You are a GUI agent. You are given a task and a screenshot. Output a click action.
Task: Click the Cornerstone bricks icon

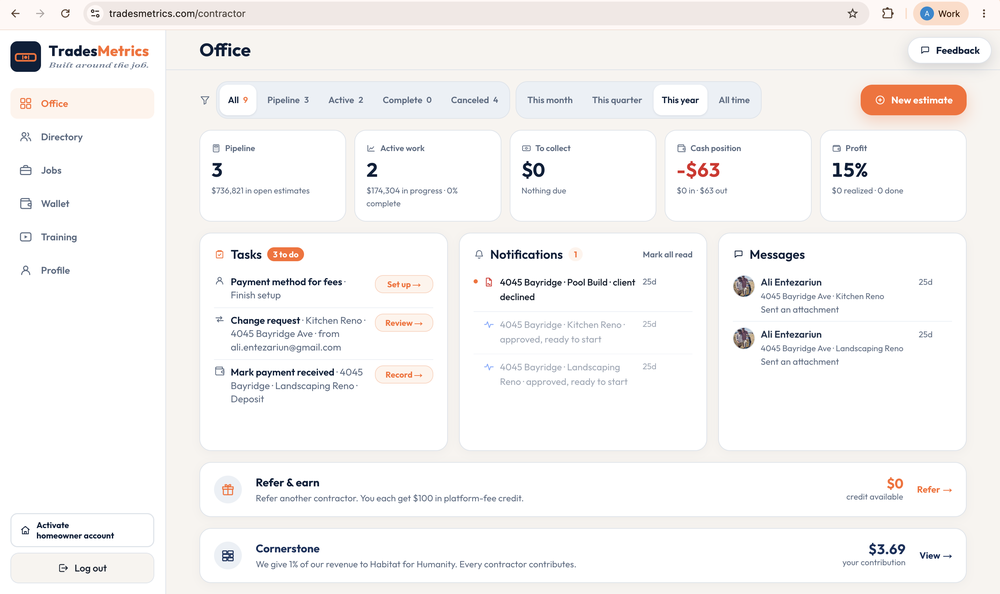pos(228,556)
